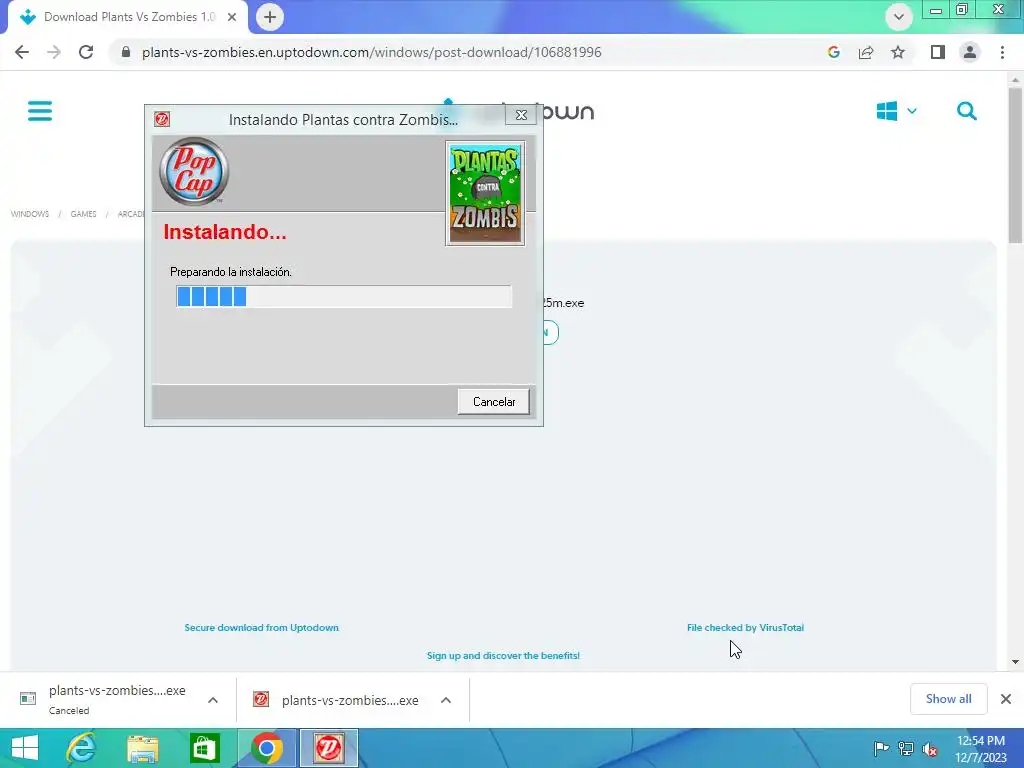Click the Google icon in the address bar

pyautogui.click(x=833, y=52)
